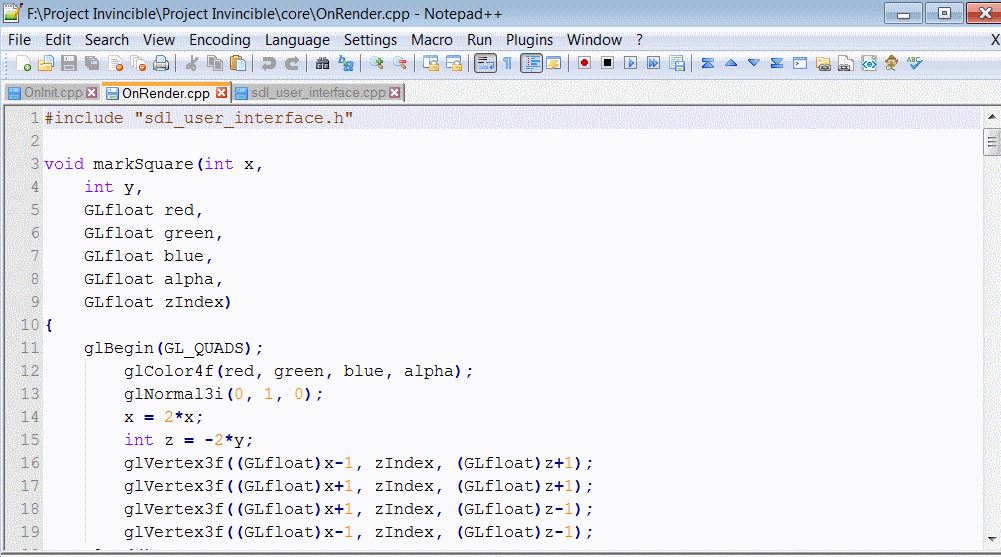The image size is (1001, 557).
Task: Click the vertical scrollbar thumb
Action: pyautogui.click(x=991, y=142)
